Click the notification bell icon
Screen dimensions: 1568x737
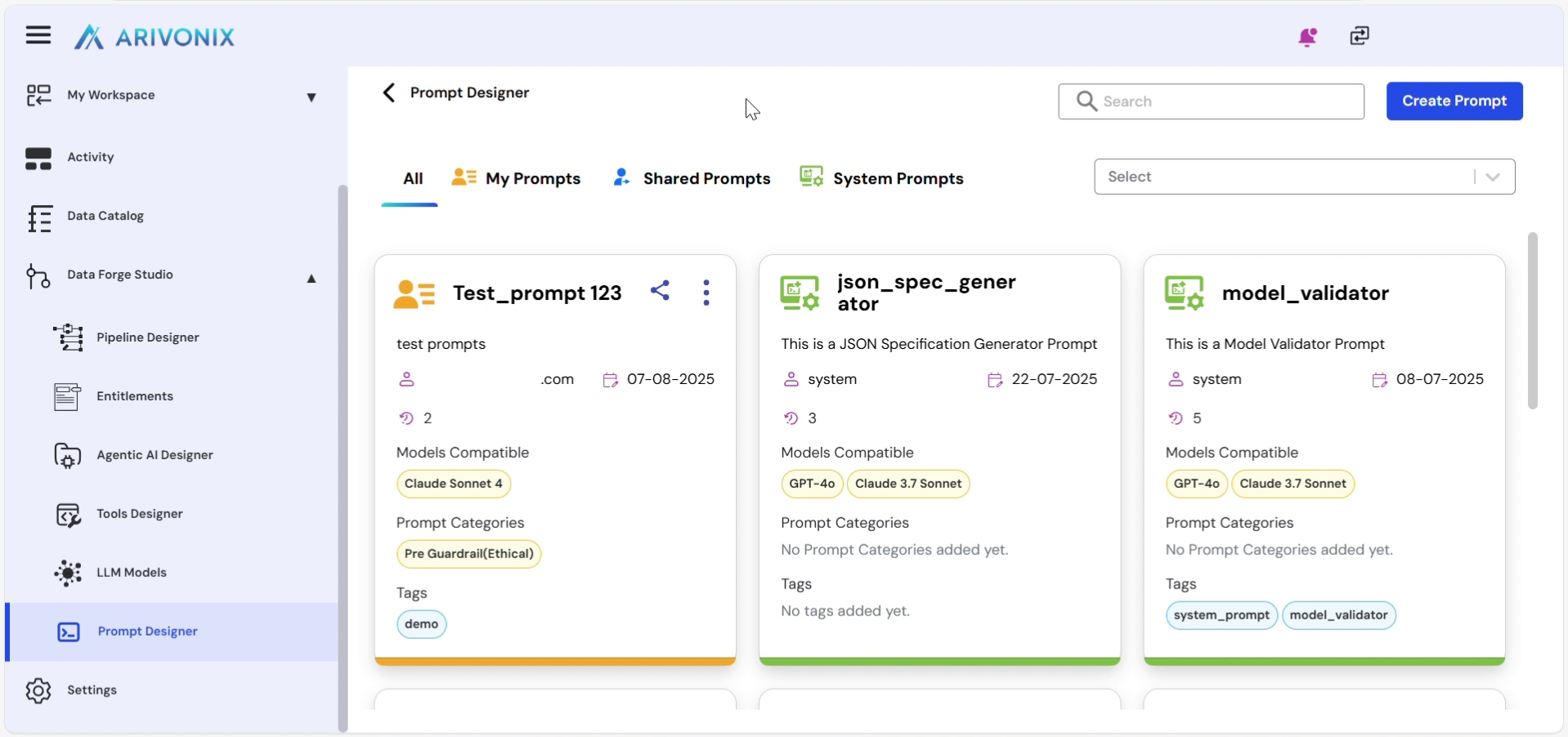point(1307,37)
